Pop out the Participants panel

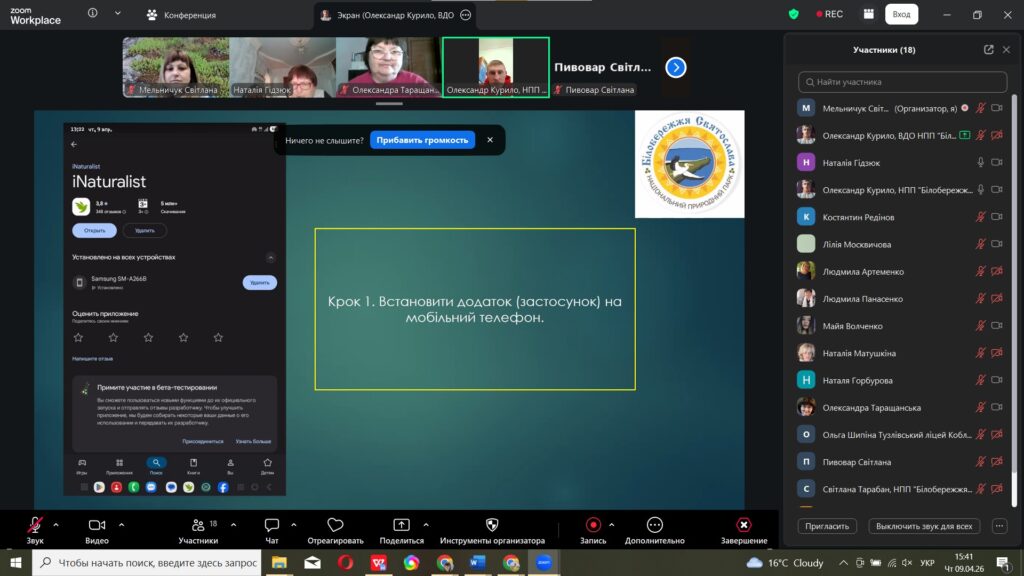[x=989, y=49]
